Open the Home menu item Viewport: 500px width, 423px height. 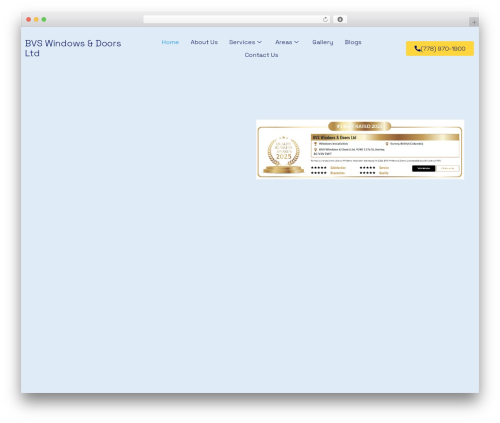coord(170,42)
